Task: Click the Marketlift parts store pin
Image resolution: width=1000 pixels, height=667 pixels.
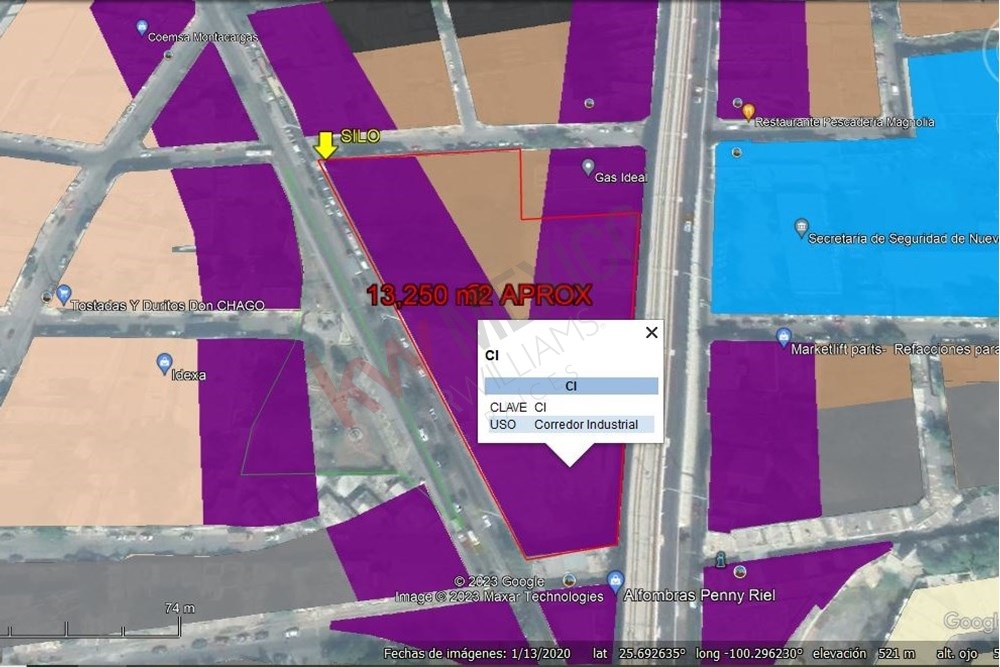Action: point(783,337)
